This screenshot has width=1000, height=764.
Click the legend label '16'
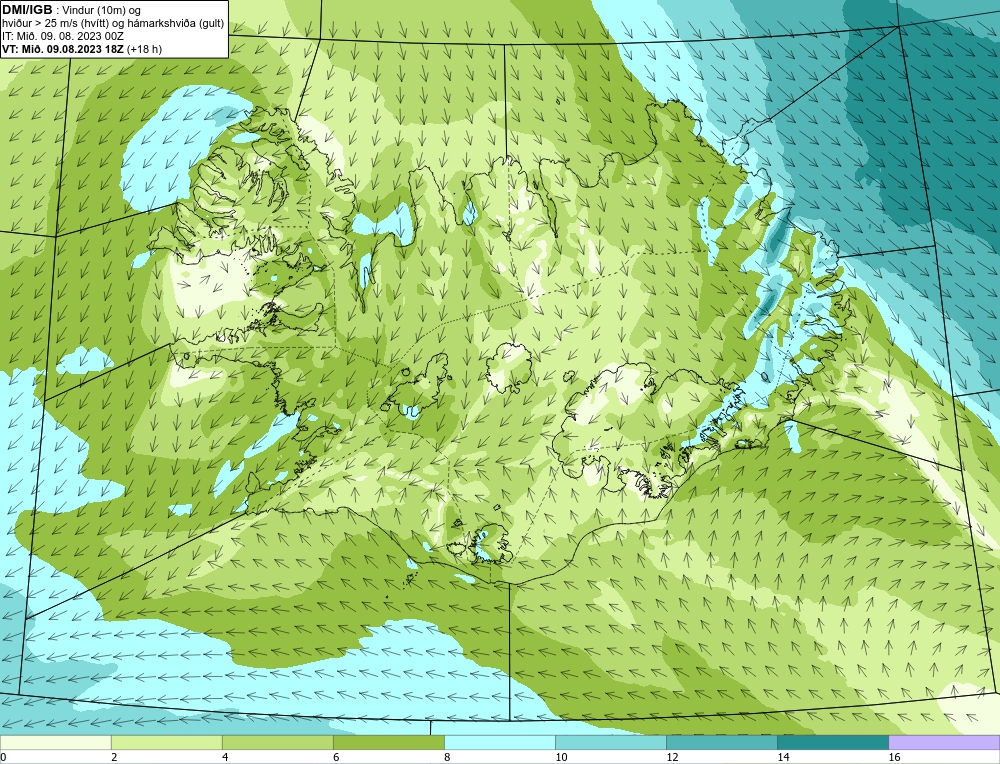[894, 758]
